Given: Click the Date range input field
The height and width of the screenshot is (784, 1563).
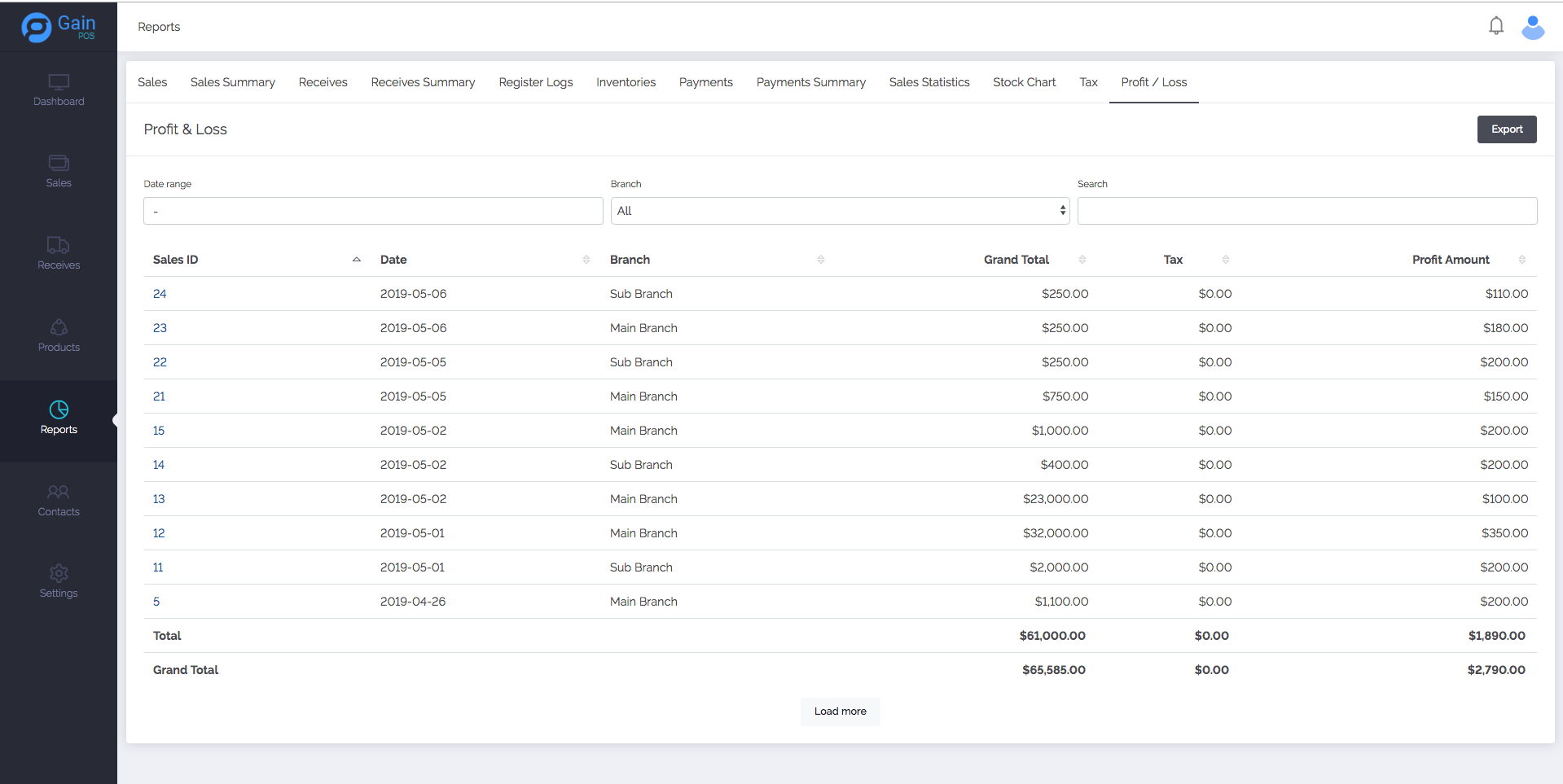Looking at the screenshot, I should click(x=373, y=211).
